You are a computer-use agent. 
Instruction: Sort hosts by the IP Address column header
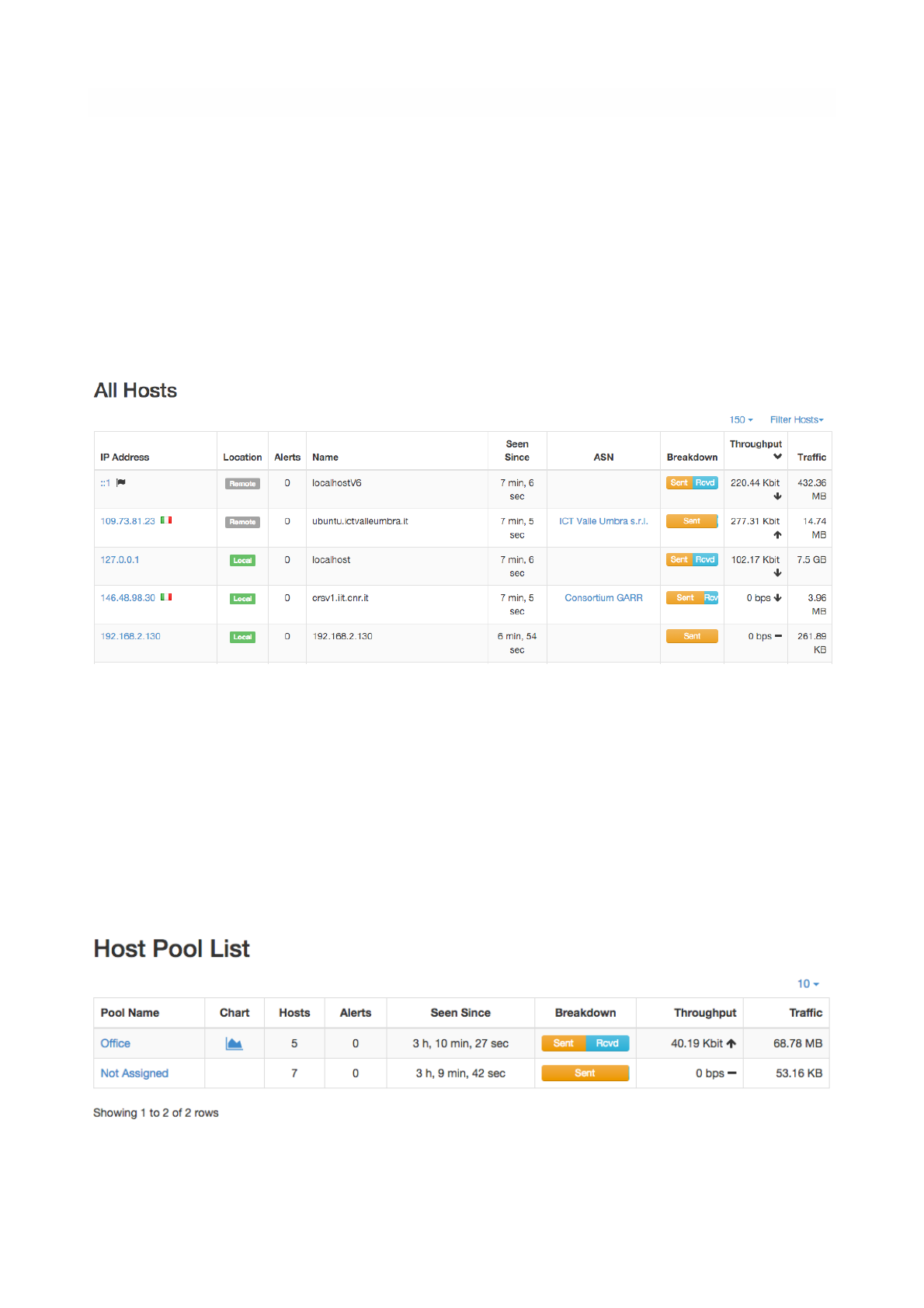coord(124,457)
